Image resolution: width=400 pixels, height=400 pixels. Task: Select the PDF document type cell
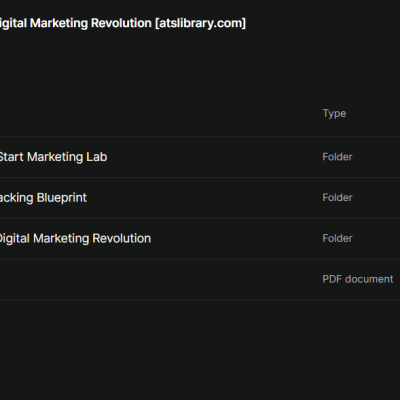click(358, 279)
